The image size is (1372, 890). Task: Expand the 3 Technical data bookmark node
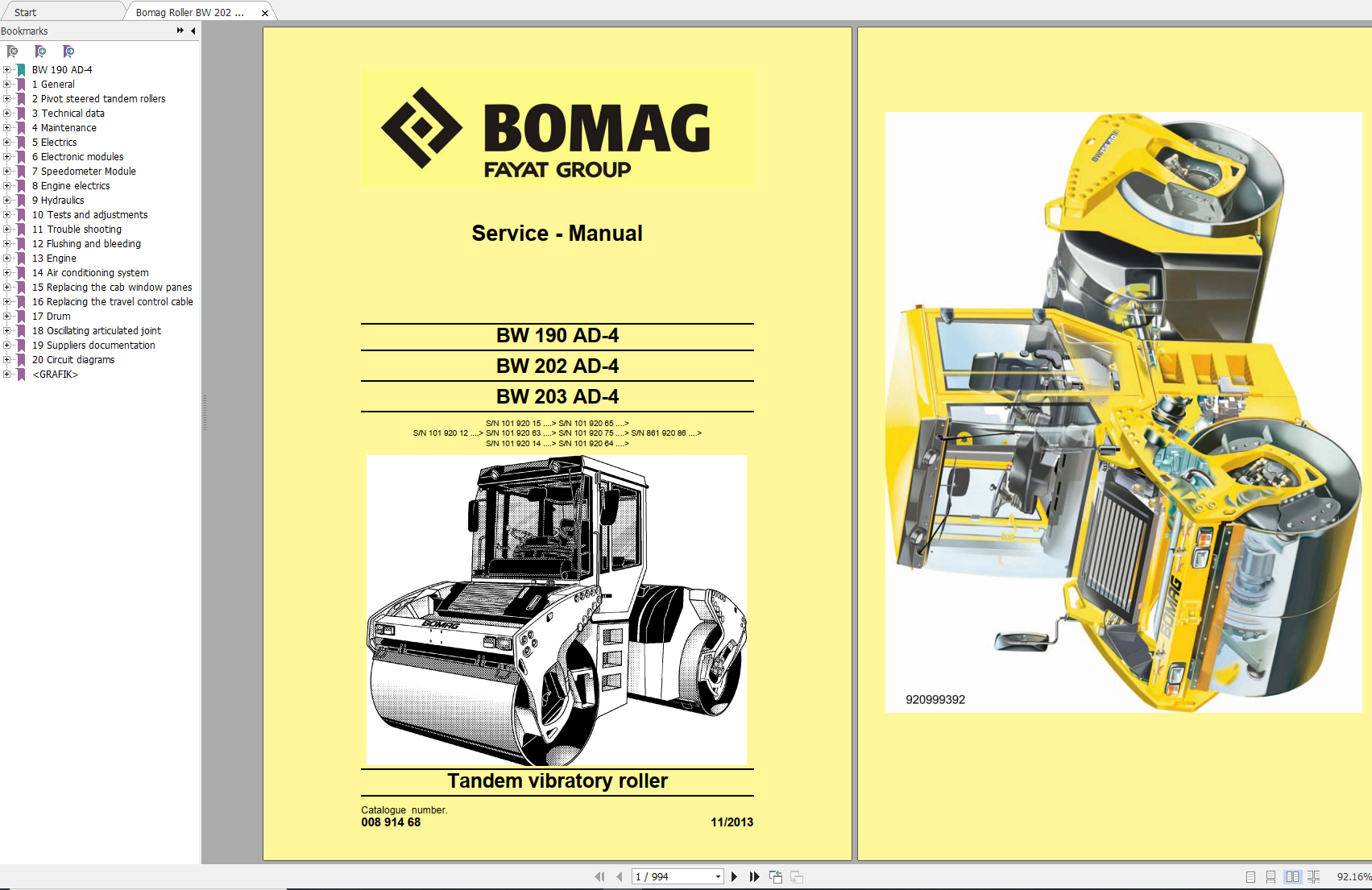6,114
